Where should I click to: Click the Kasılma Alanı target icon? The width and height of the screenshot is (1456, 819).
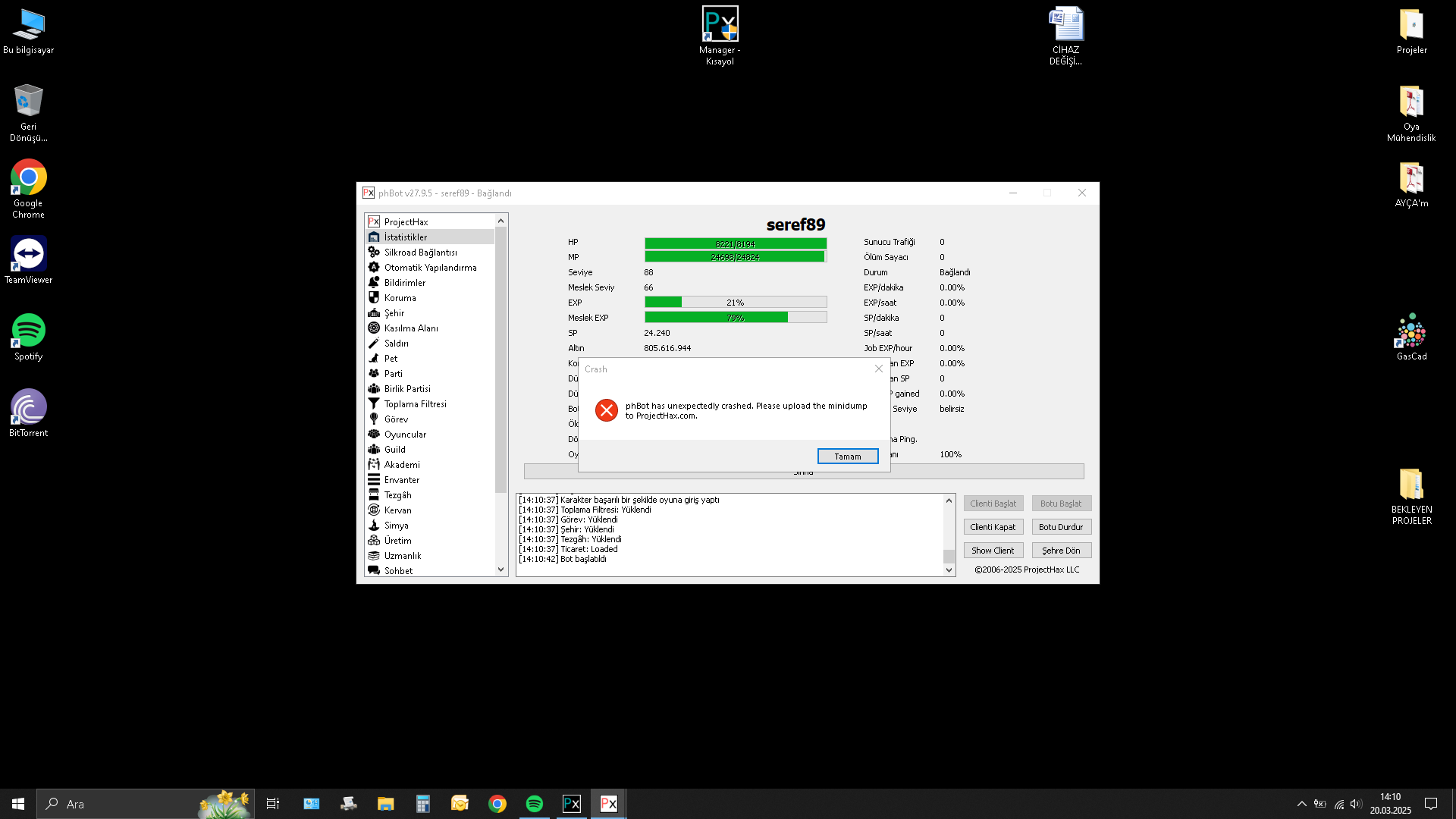[x=374, y=328]
